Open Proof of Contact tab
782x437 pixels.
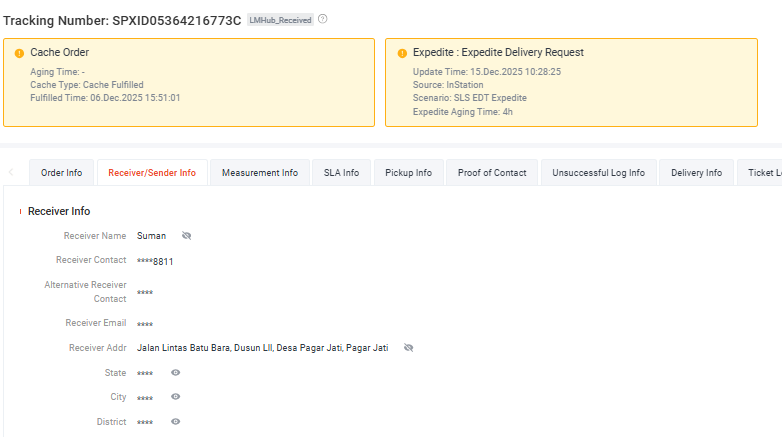click(492, 173)
